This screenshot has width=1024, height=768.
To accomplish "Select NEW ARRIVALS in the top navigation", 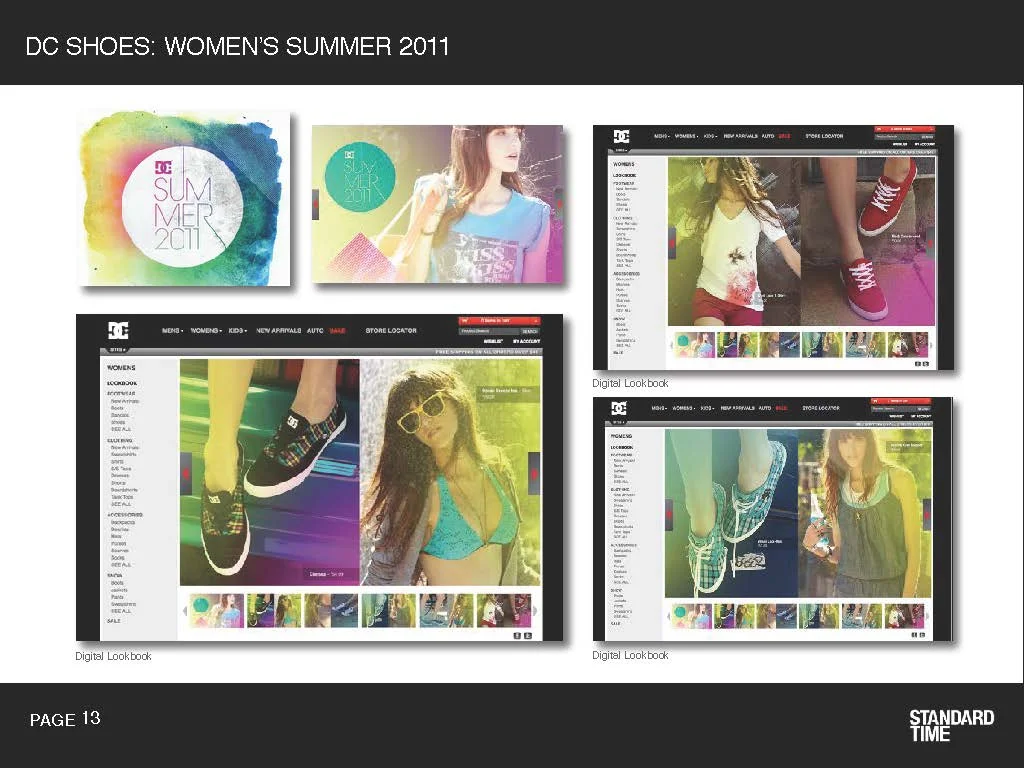I will click(x=278, y=330).
